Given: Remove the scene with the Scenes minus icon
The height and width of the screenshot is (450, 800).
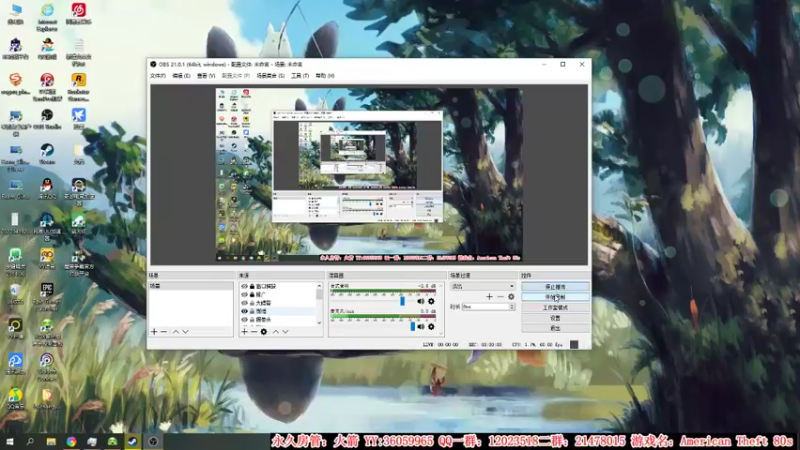Looking at the screenshot, I should point(164,332).
